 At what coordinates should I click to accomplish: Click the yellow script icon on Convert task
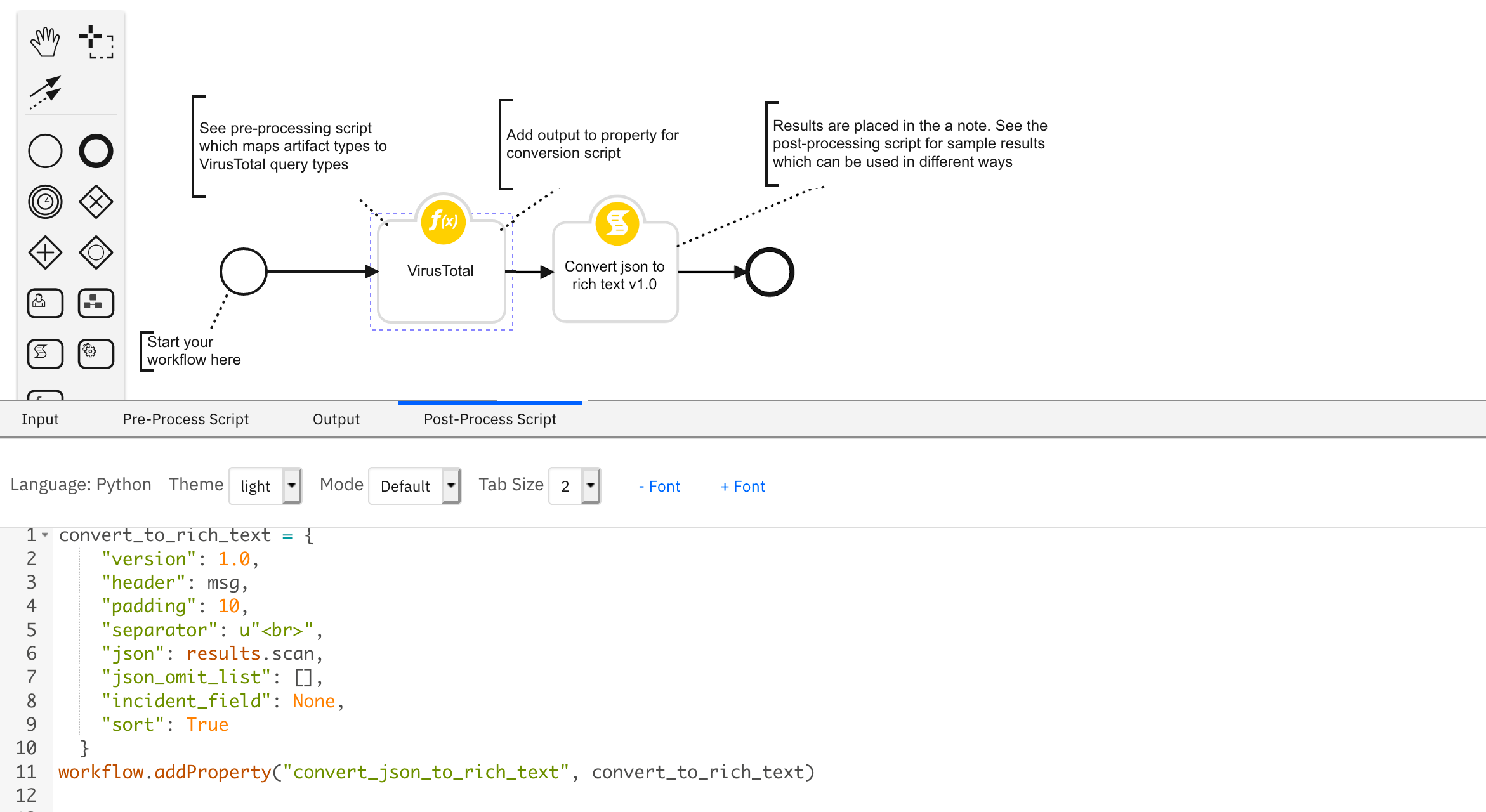tap(617, 223)
